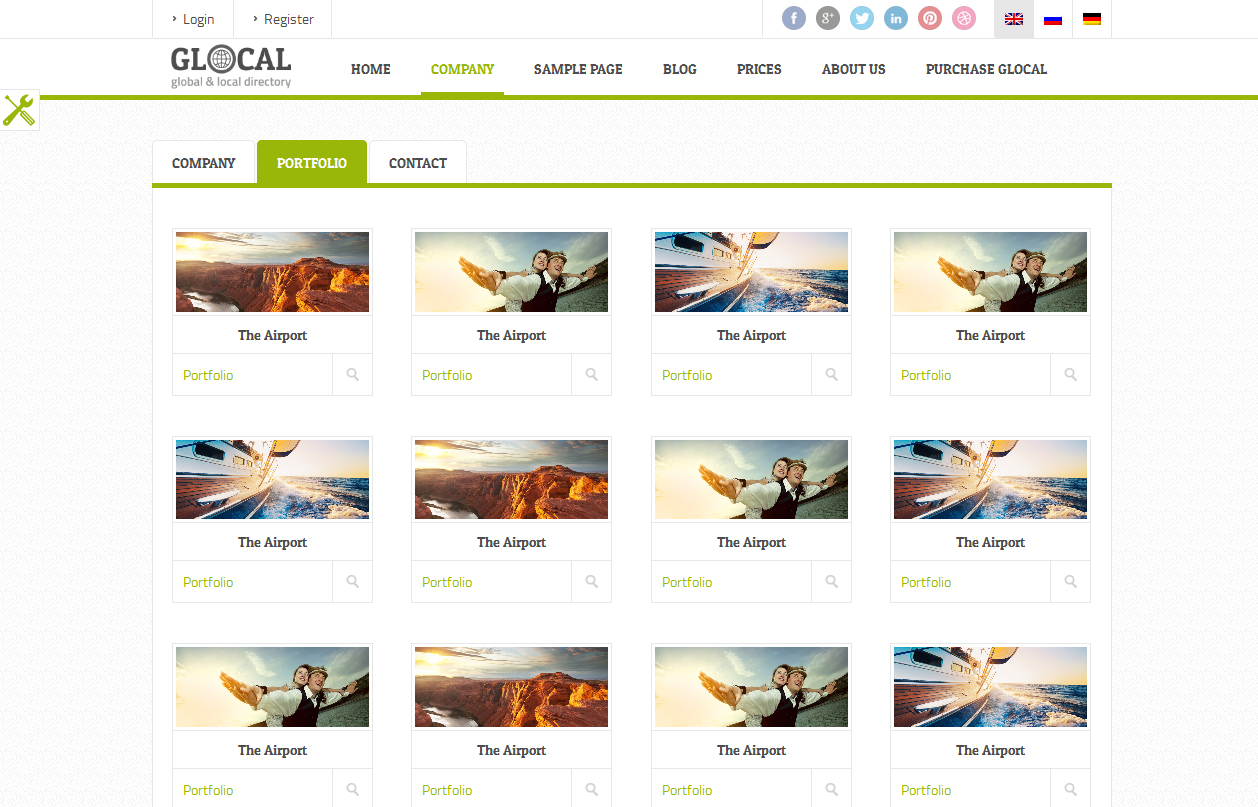Select Prices in the navigation menu
1258x807 pixels.
click(758, 69)
